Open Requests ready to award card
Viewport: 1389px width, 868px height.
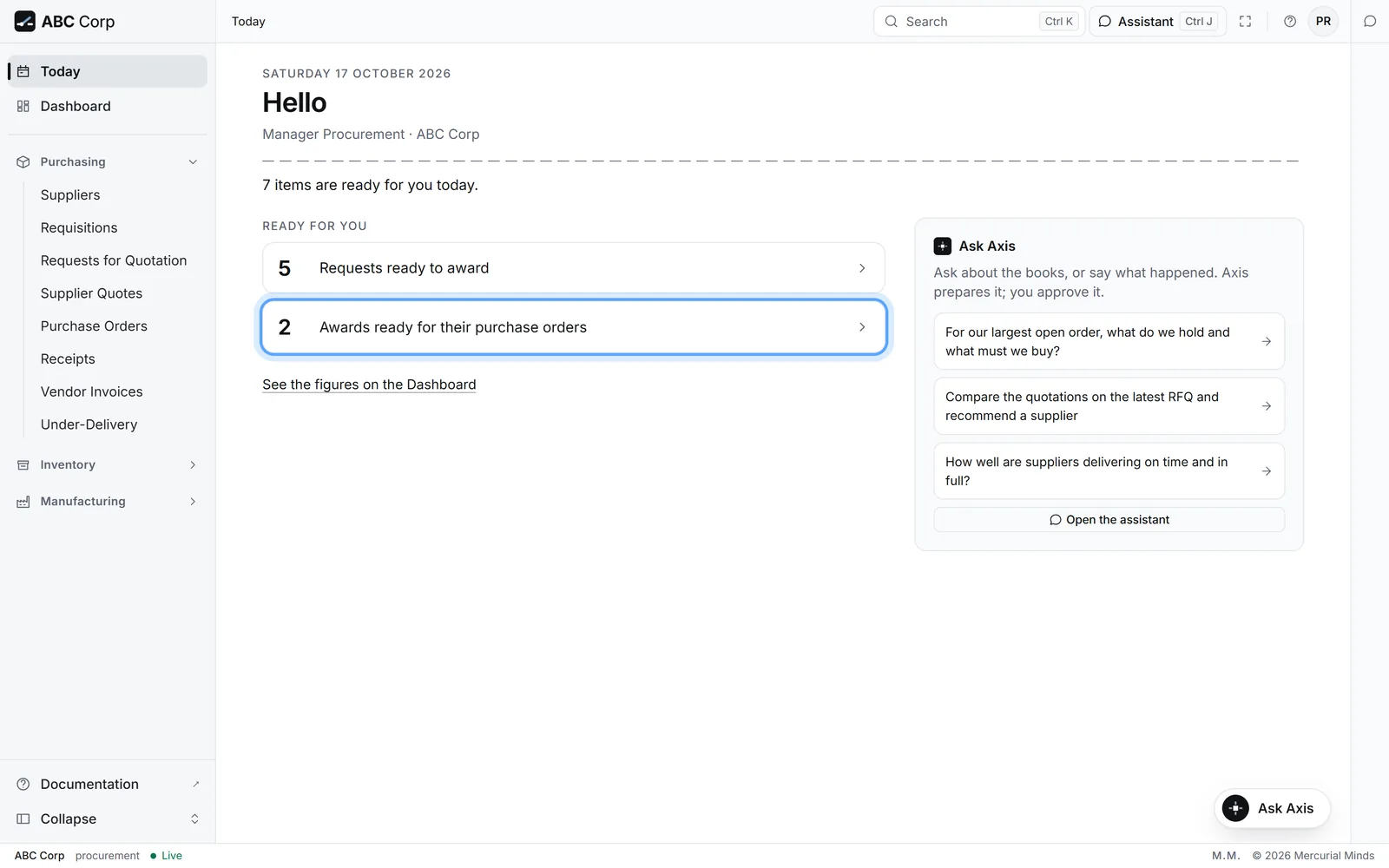tap(573, 268)
